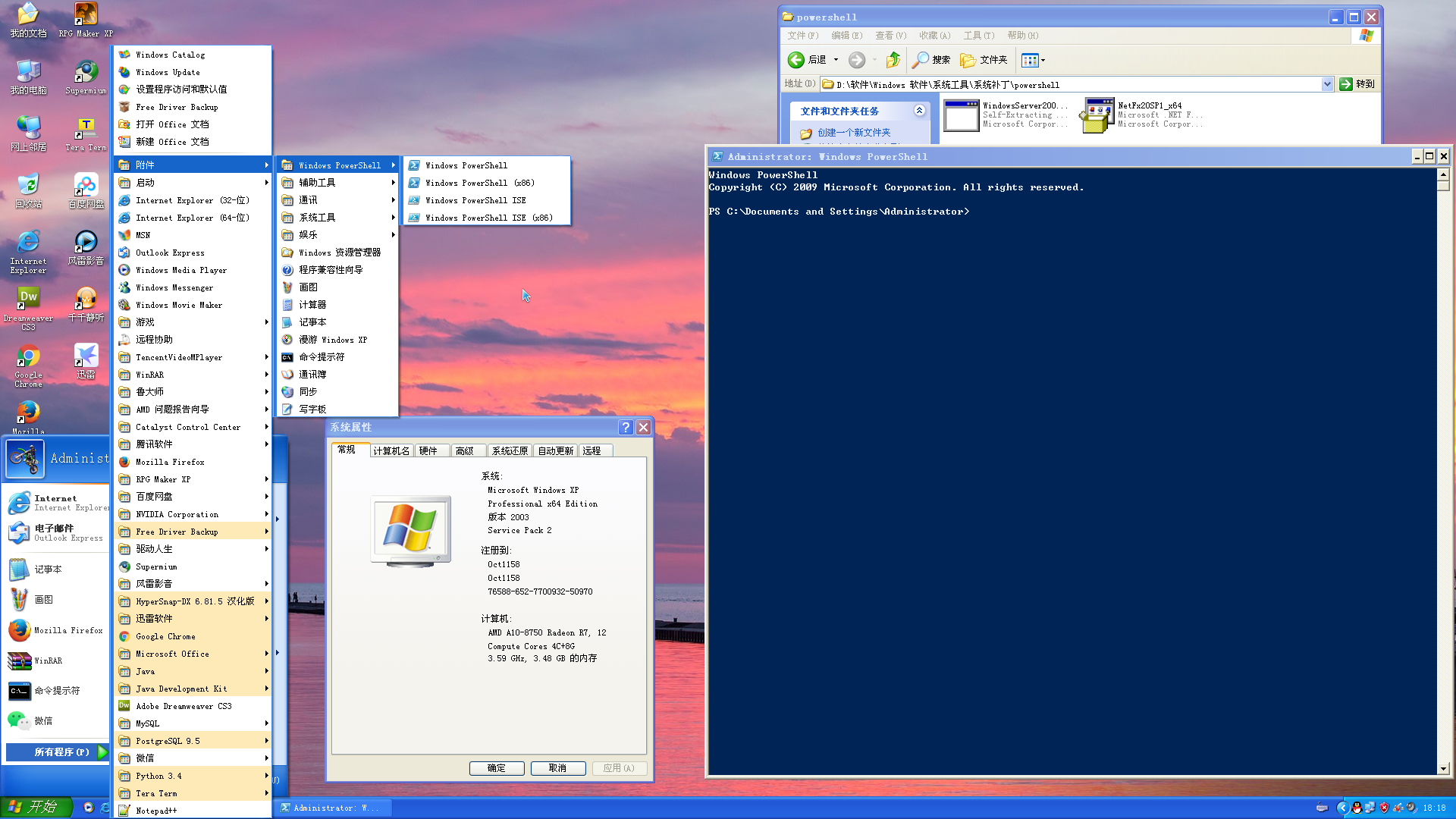1456x819 pixels.
Task: Expand the 系统工具 submenu
Action: 338,218
